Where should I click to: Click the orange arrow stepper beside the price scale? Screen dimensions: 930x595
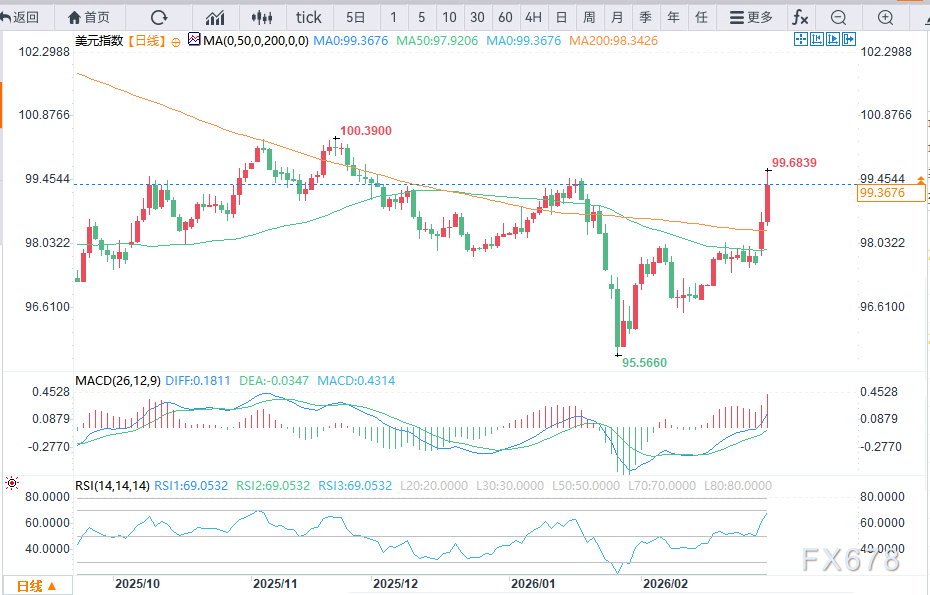coord(920,179)
